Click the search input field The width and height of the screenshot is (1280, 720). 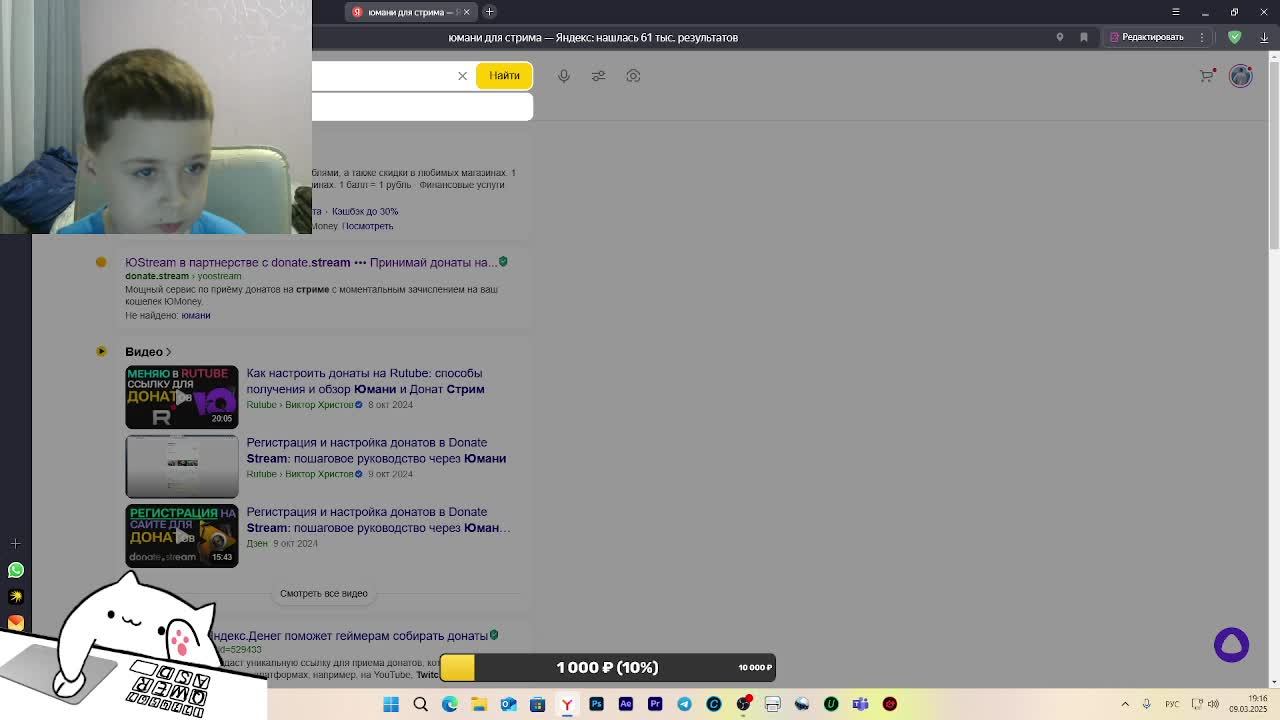pyautogui.click(x=383, y=76)
